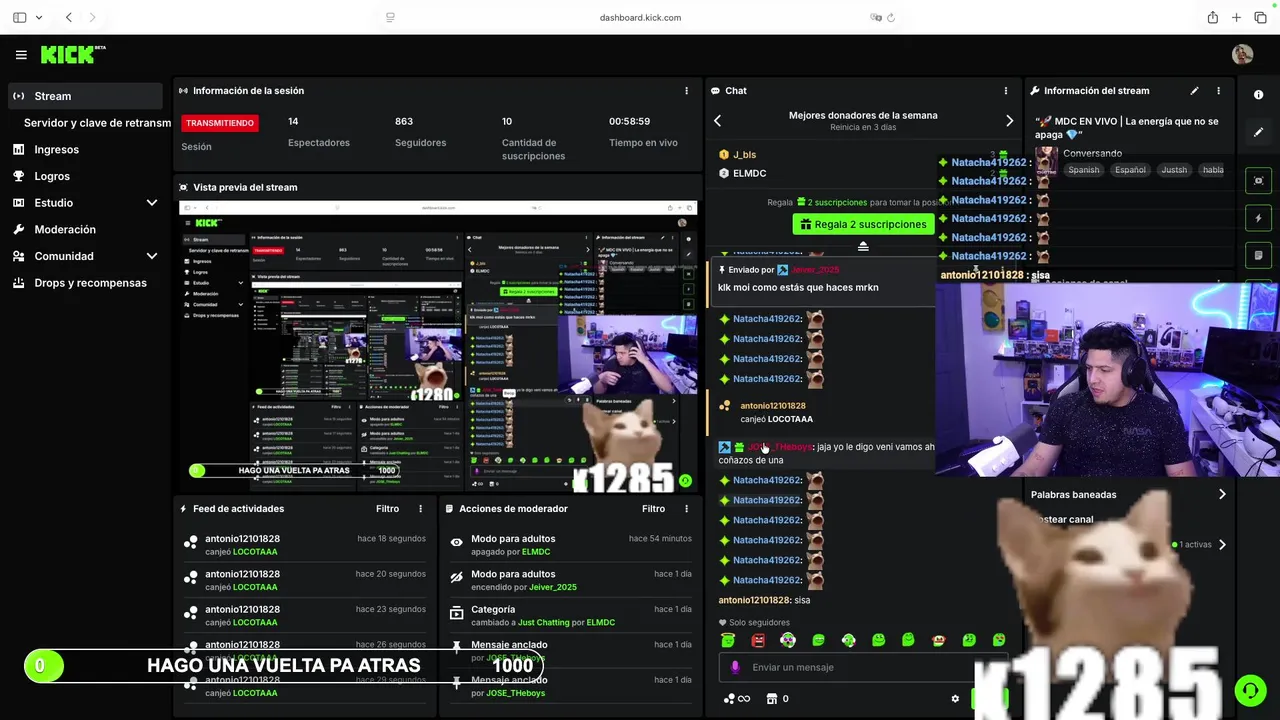
Task: Collapse the donor leaderboard panel
Action: (x=863, y=246)
